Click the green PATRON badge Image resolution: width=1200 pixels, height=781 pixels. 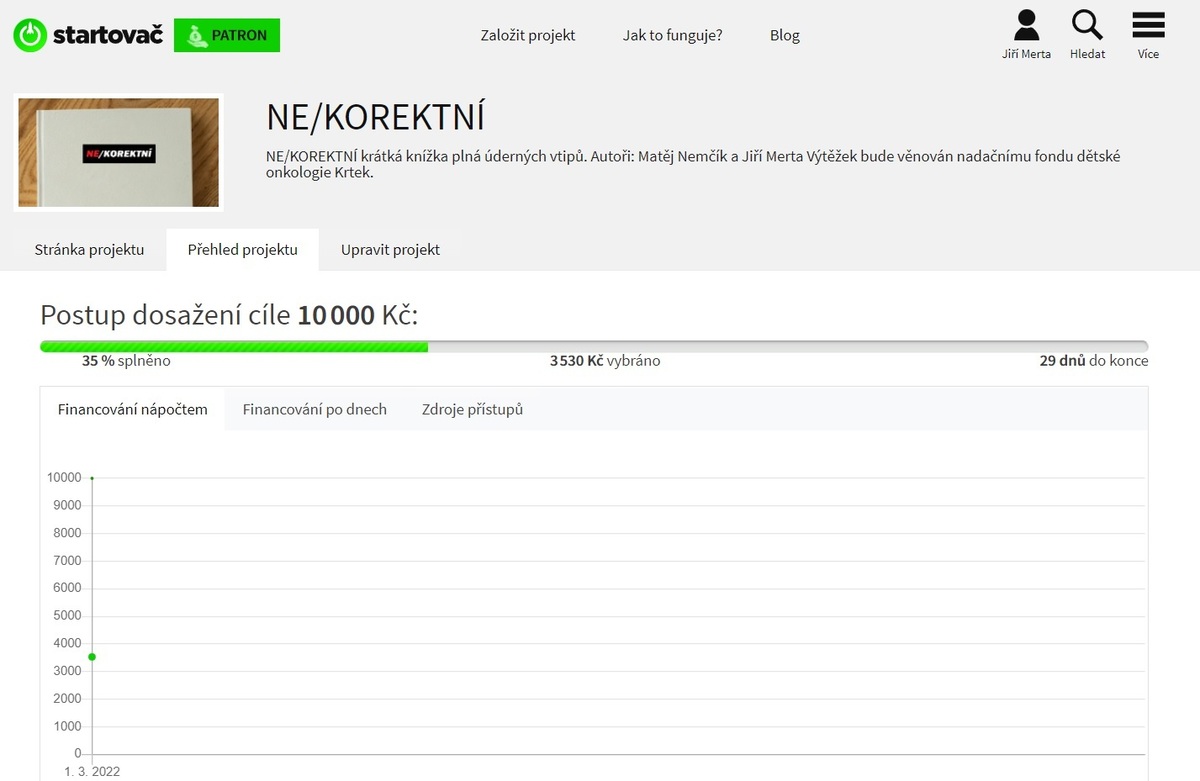pos(227,35)
